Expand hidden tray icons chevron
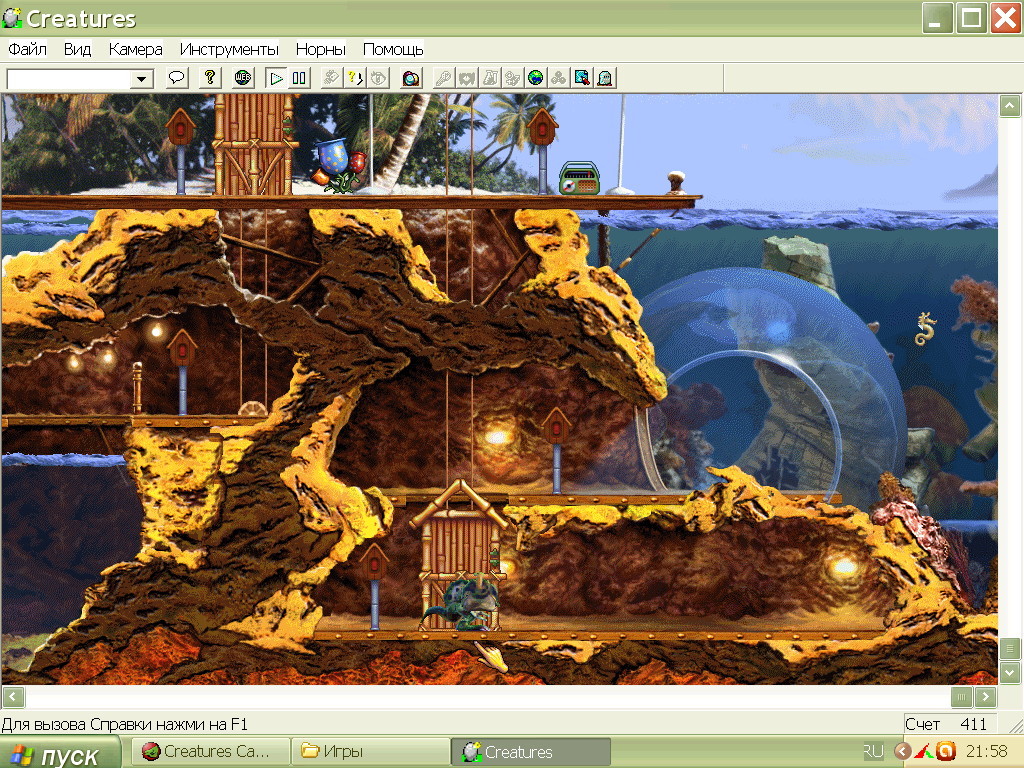Viewport: 1024px width, 768px height. pos(902,752)
